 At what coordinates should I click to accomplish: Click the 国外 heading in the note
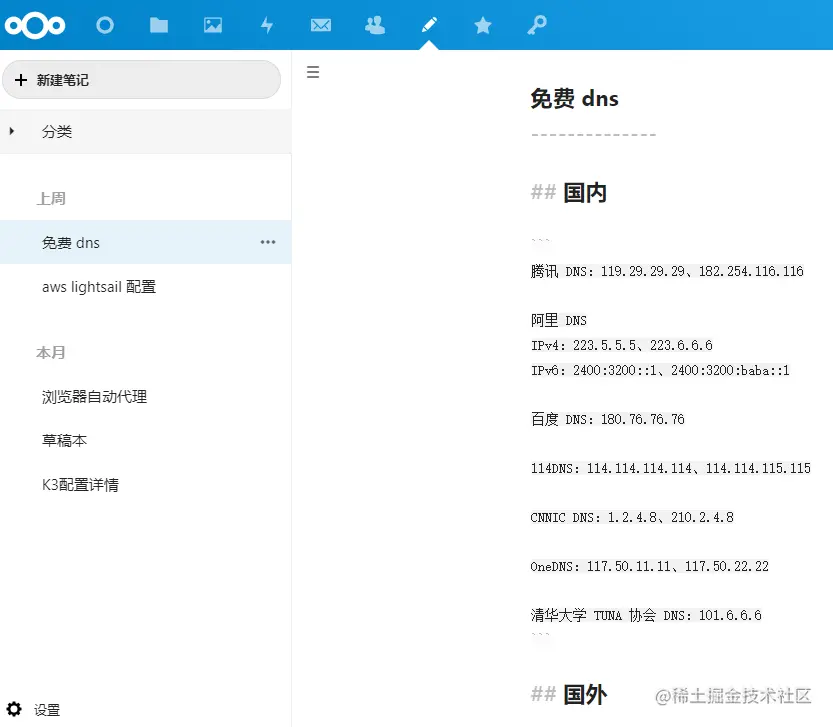[x=584, y=695]
